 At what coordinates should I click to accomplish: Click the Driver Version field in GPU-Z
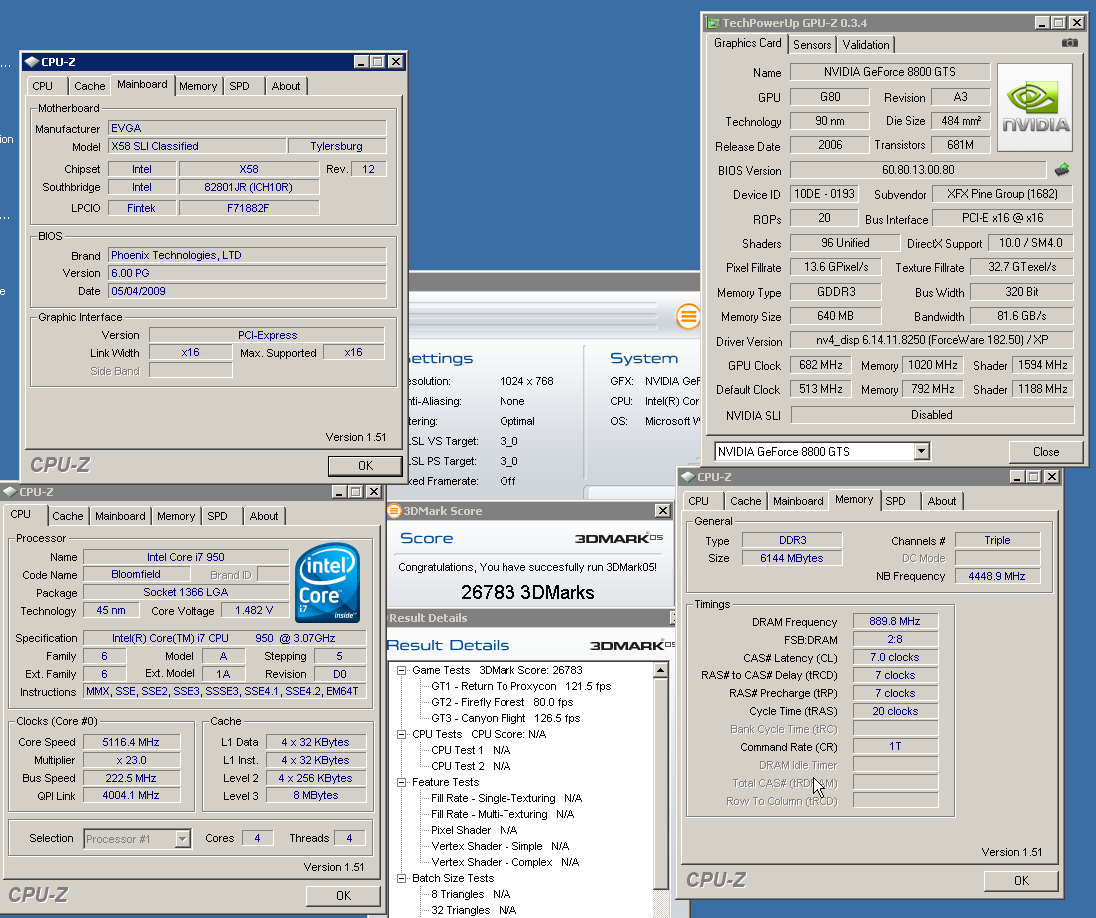[932, 340]
